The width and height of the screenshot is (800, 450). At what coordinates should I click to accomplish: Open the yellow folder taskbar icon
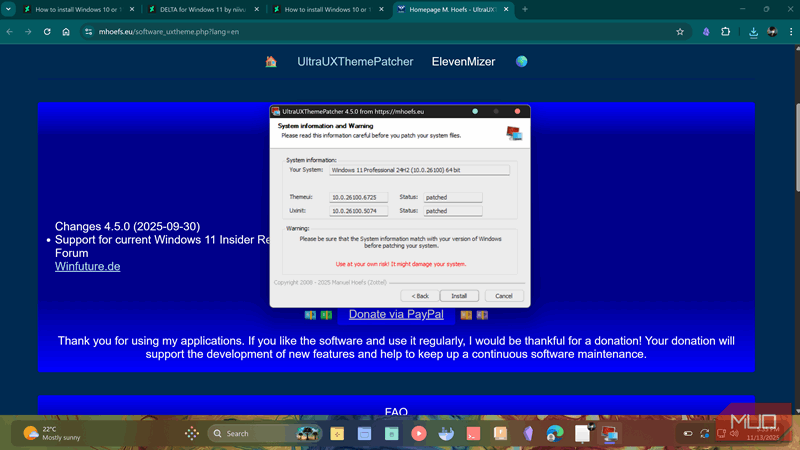[x=337, y=434]
